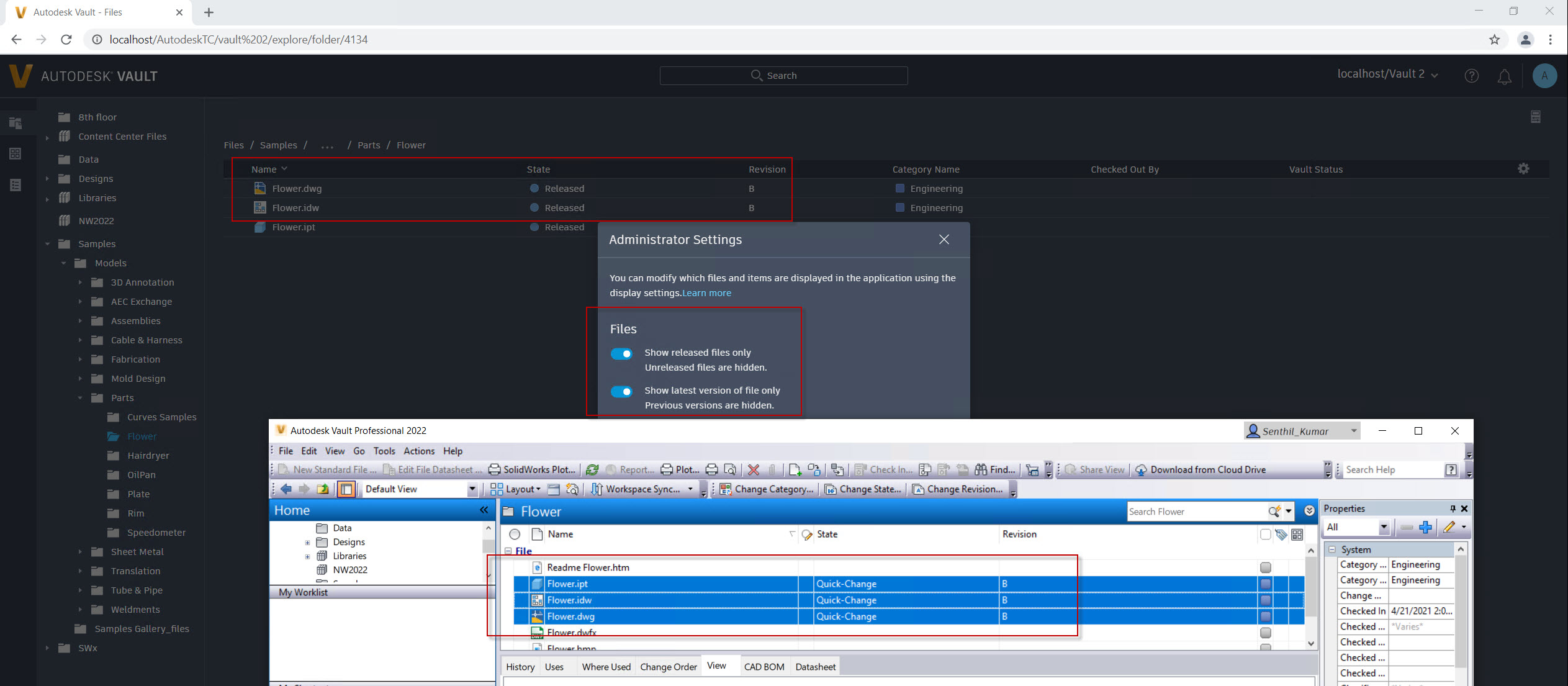The image size is (1568, 686).
Task: Open the Layout dropdown menu
Action: click(515, 489)
